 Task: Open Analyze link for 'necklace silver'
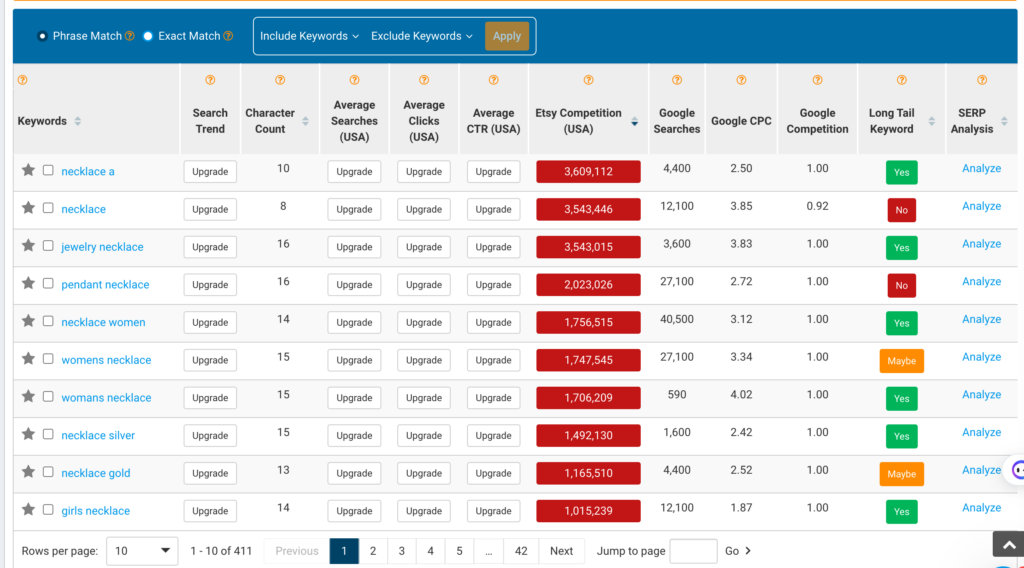click(x=981, y=433)
